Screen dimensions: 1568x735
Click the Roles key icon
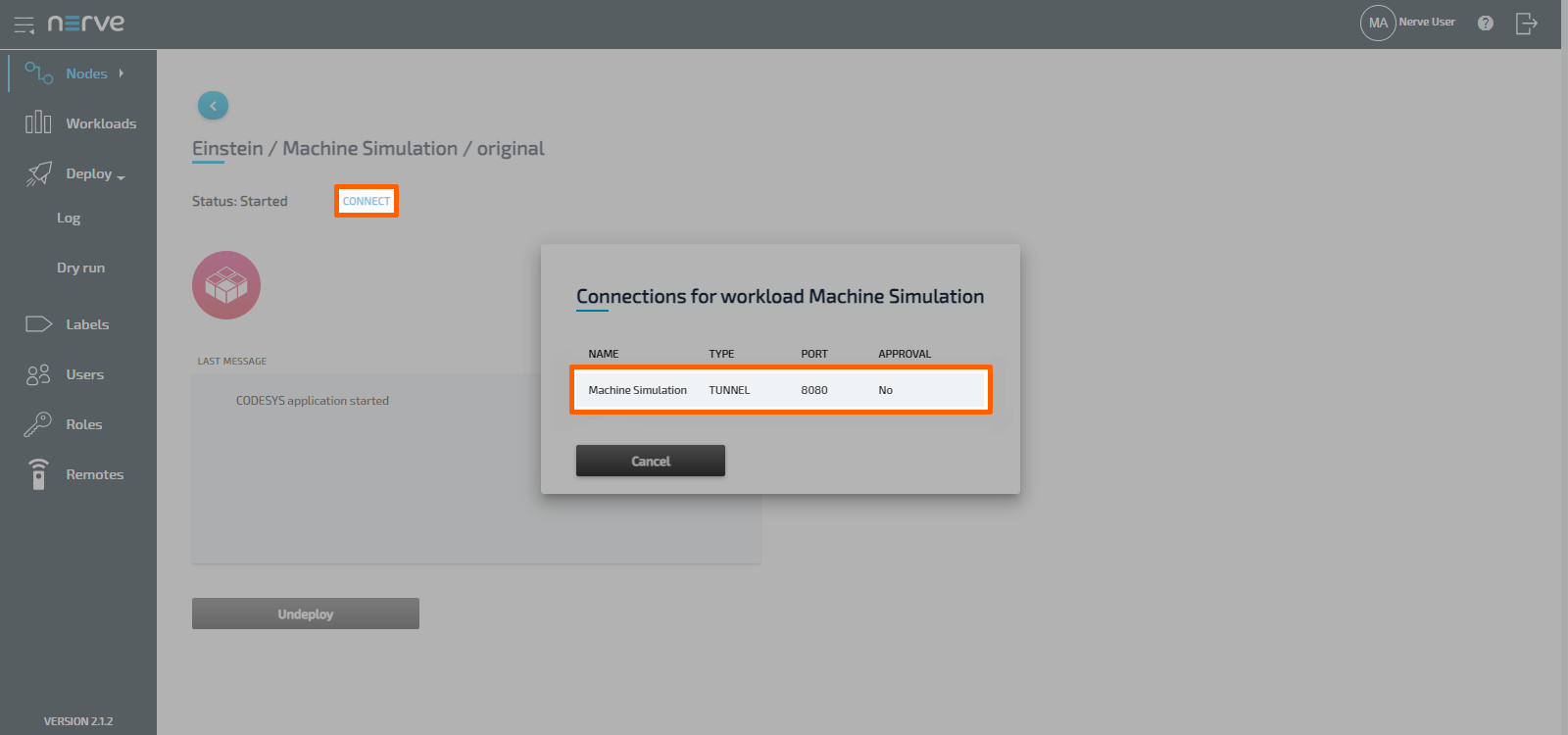click(x=38, y=424)
